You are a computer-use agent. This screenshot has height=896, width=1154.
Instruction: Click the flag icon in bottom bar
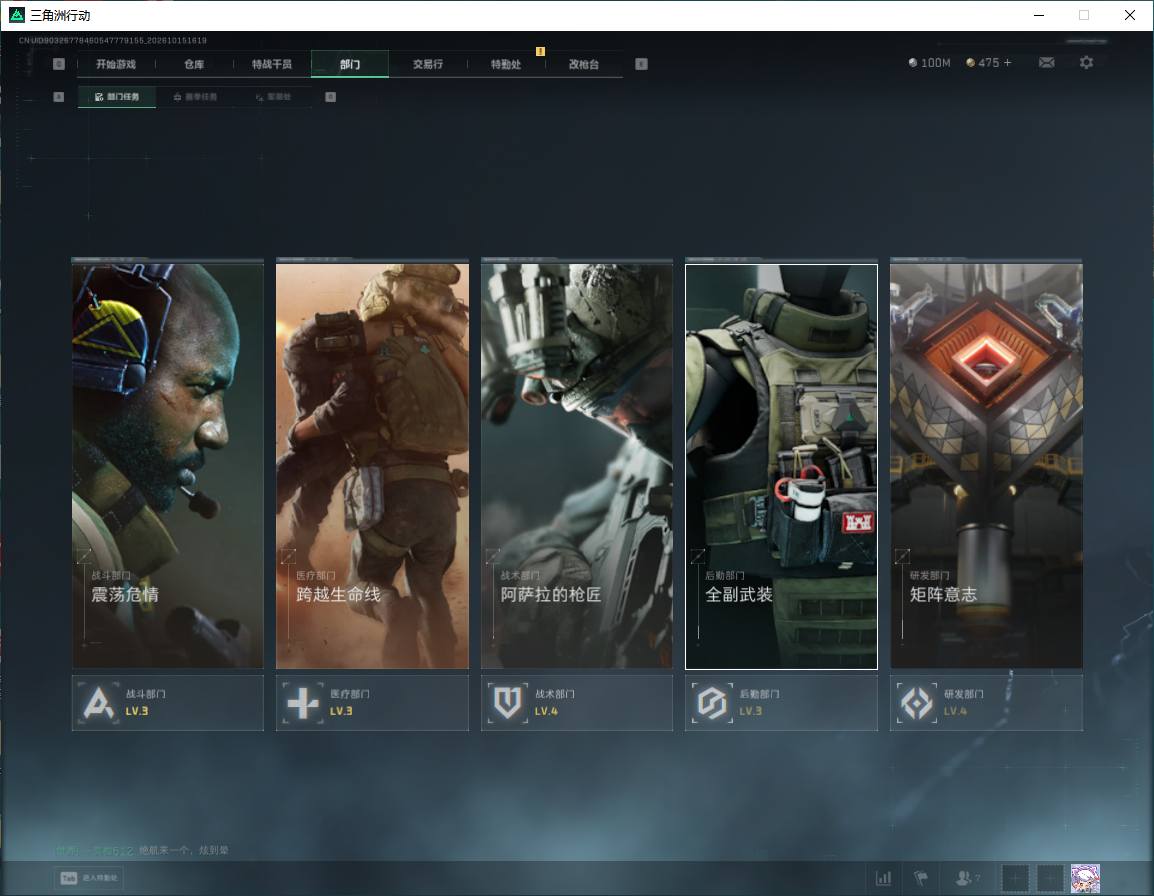pos(921,878)
